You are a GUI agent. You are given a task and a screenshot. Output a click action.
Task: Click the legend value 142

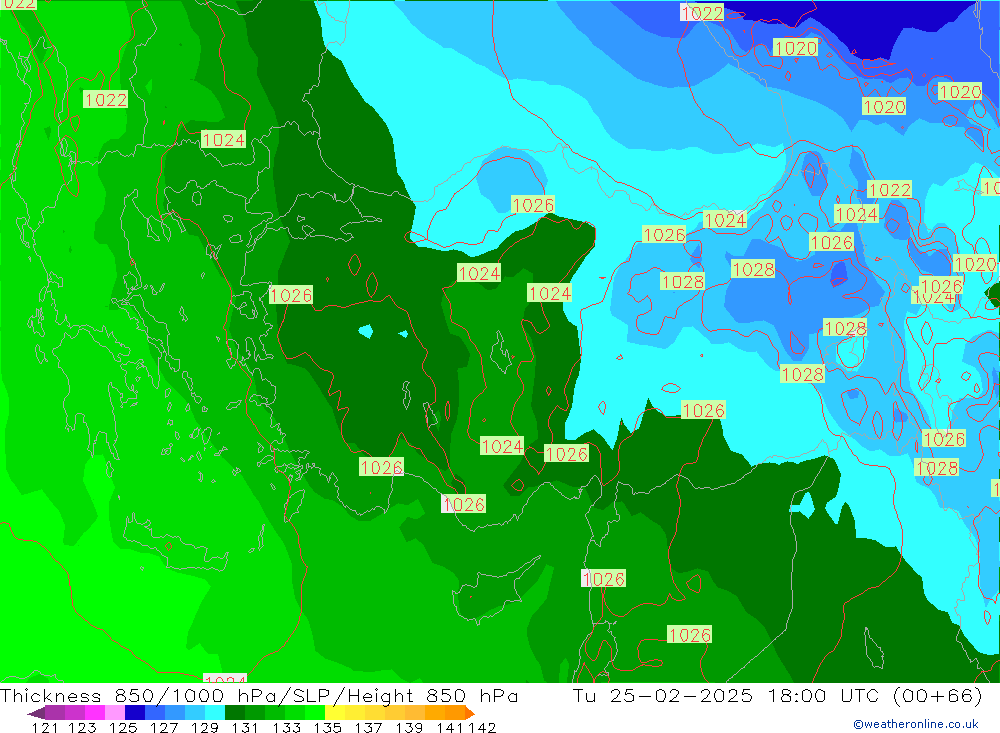pos(482,727)
